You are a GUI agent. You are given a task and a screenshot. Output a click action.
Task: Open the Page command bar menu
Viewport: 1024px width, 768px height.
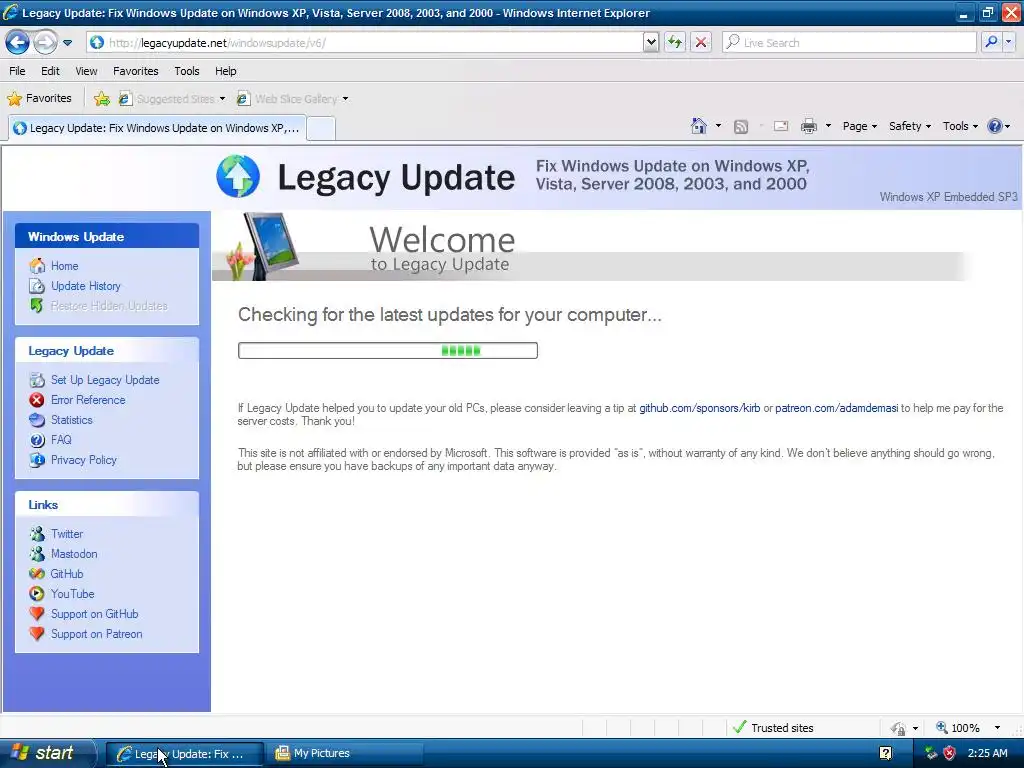(x=859, y=126)
